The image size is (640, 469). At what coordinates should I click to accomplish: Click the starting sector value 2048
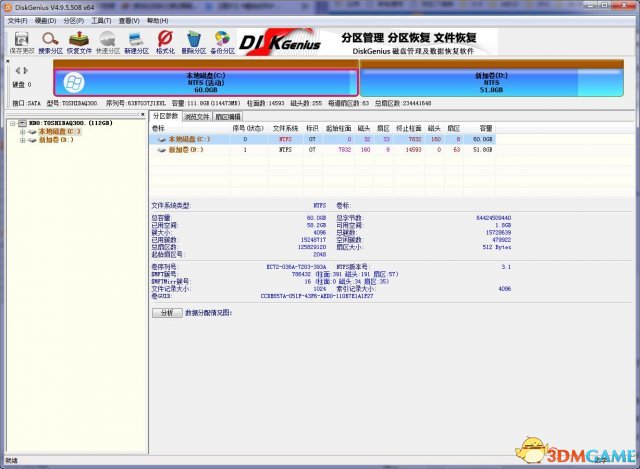320,255
